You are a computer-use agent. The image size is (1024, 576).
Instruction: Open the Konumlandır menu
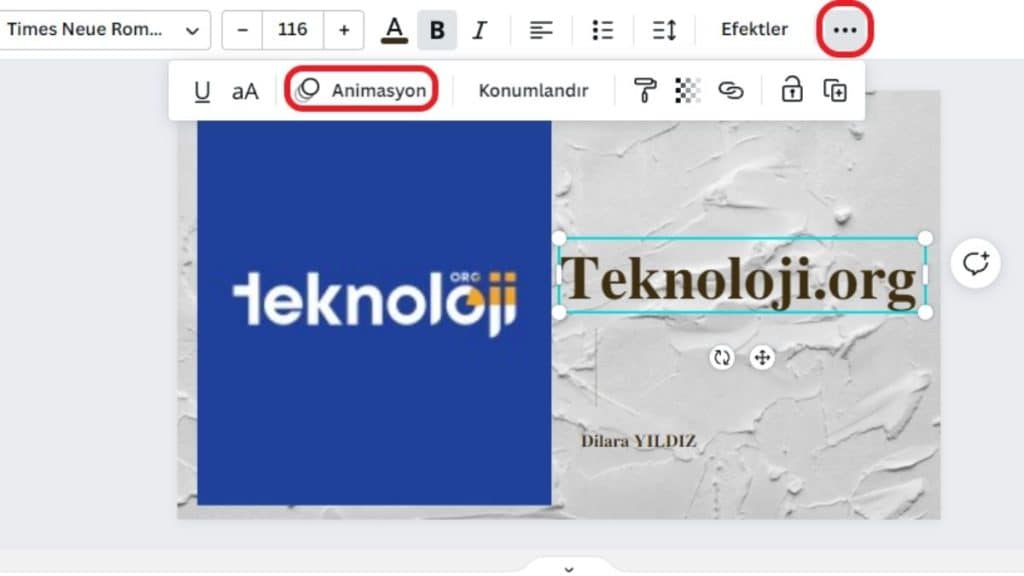pyautogui.click(x=533, y=91)
